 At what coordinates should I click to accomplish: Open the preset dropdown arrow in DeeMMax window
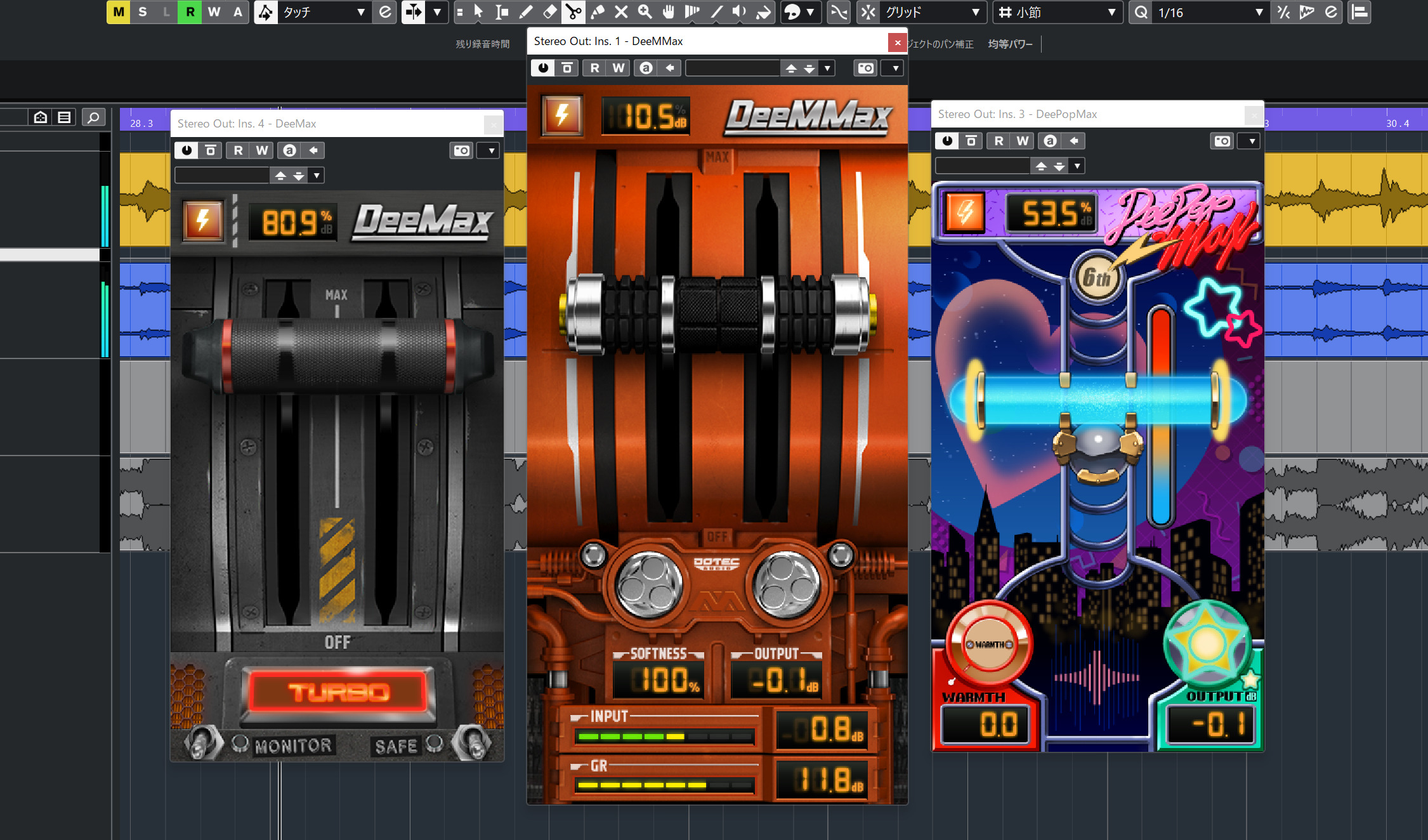click(827, 68)
